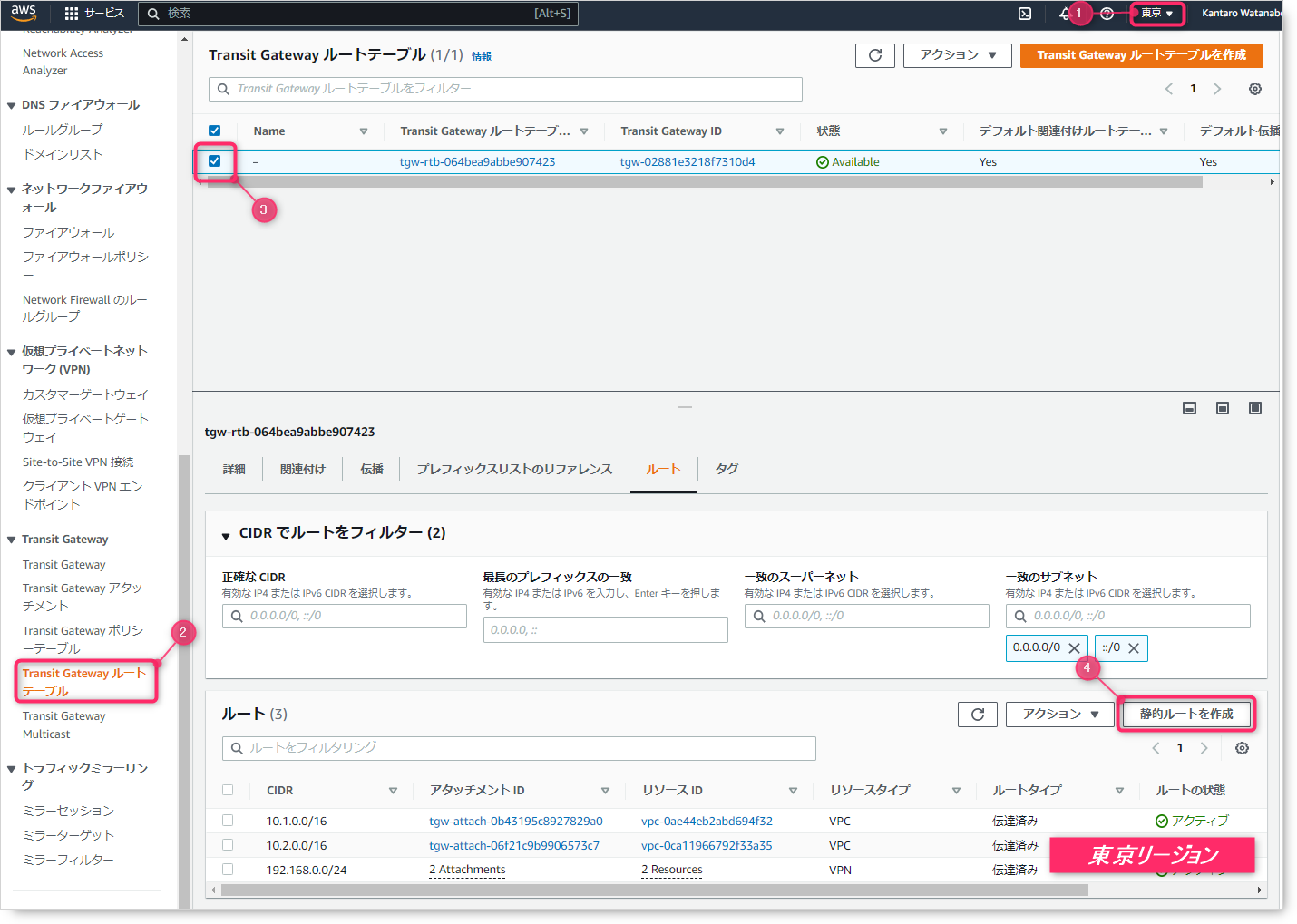This screenshot has height=924, width=1297.
Task: Toggle select-all route tables checkbox
Action: tap(215, 131)
